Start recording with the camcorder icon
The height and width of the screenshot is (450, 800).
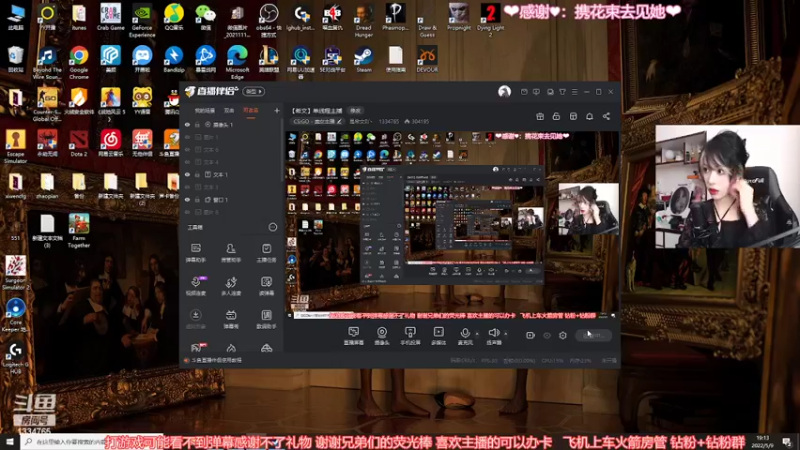coord(530,335)
